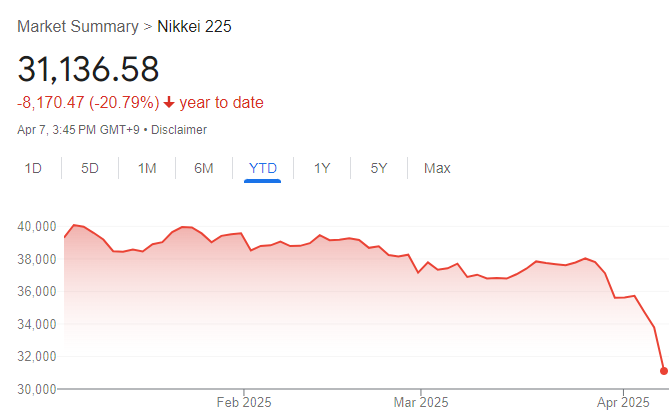Click the Apr 2025 axis label
The image size is (672, 418).
coord(622,403)
